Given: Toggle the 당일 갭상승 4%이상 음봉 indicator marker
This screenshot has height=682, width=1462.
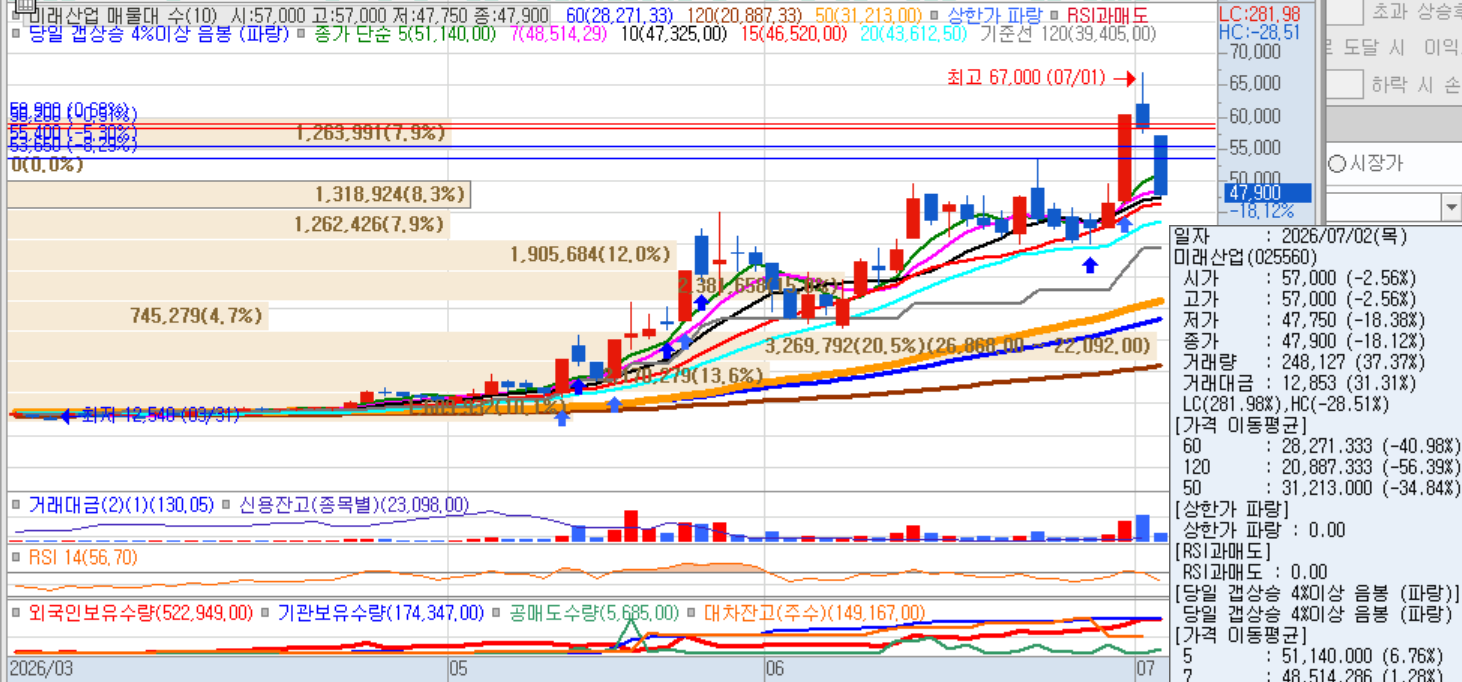Looking at the screenshot, I should coord(15,33).
